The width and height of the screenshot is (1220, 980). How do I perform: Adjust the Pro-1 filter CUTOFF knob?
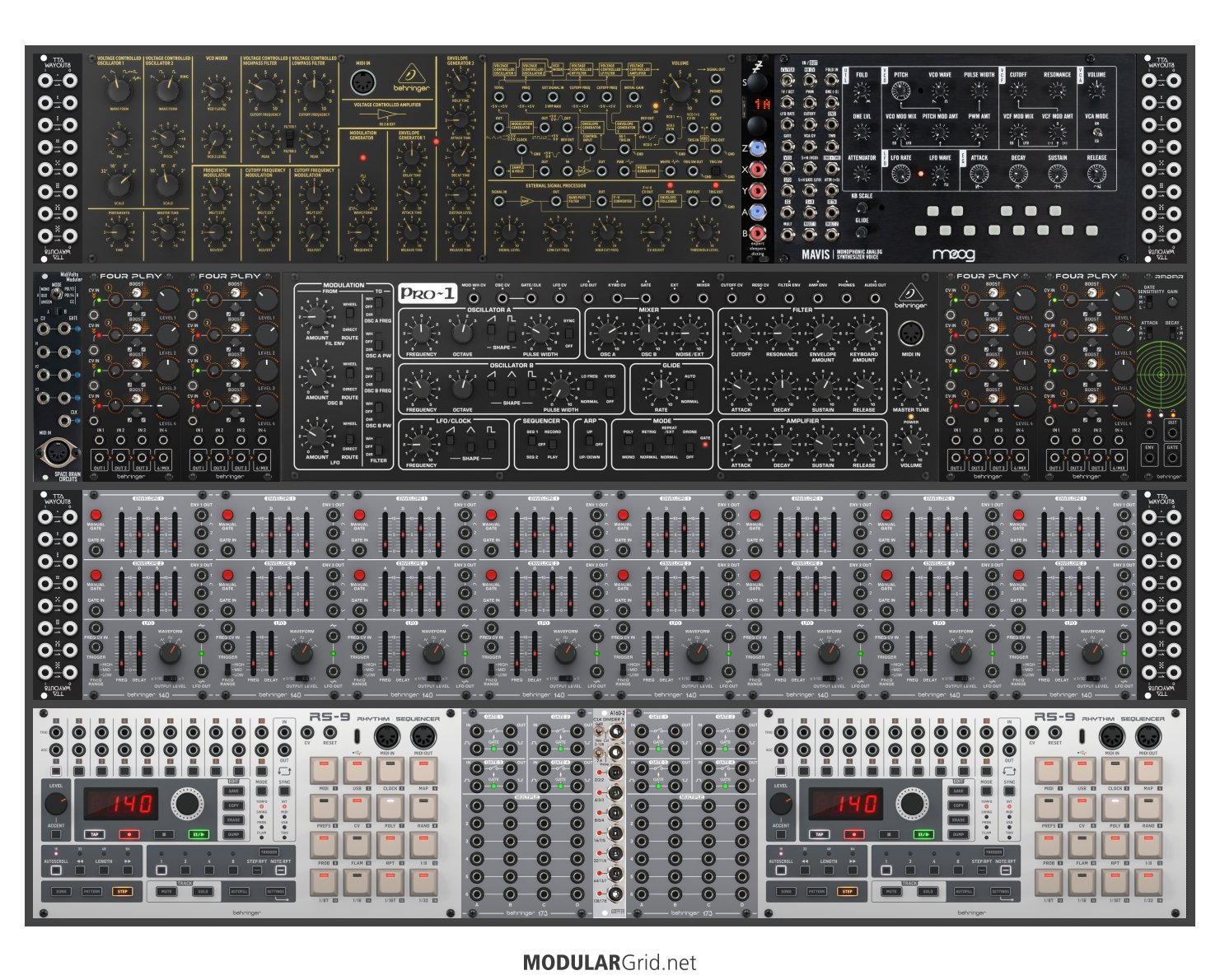pyautogui.click(x=741, y=334)
